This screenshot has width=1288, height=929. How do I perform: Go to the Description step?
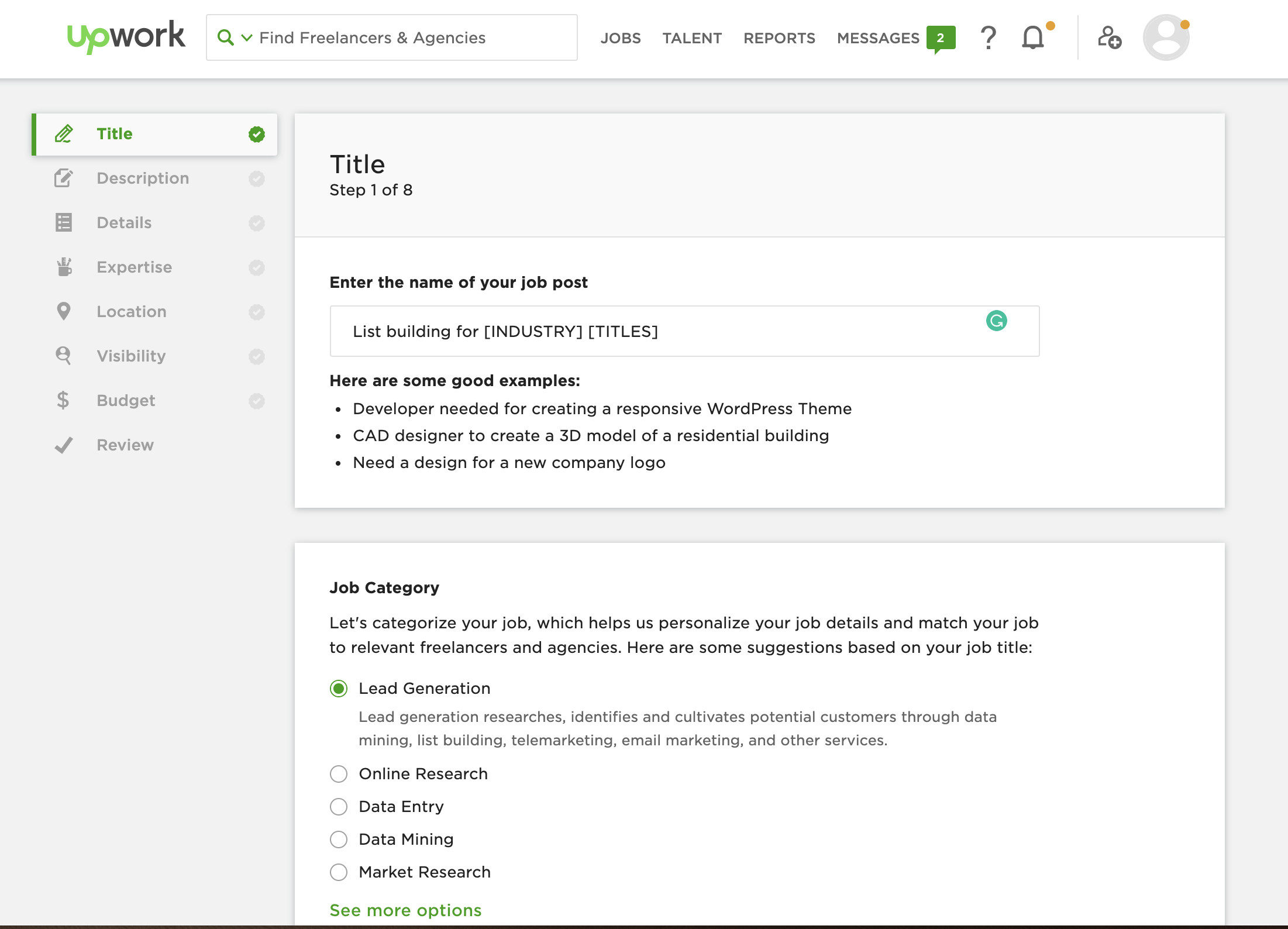[x=143, y=178]
